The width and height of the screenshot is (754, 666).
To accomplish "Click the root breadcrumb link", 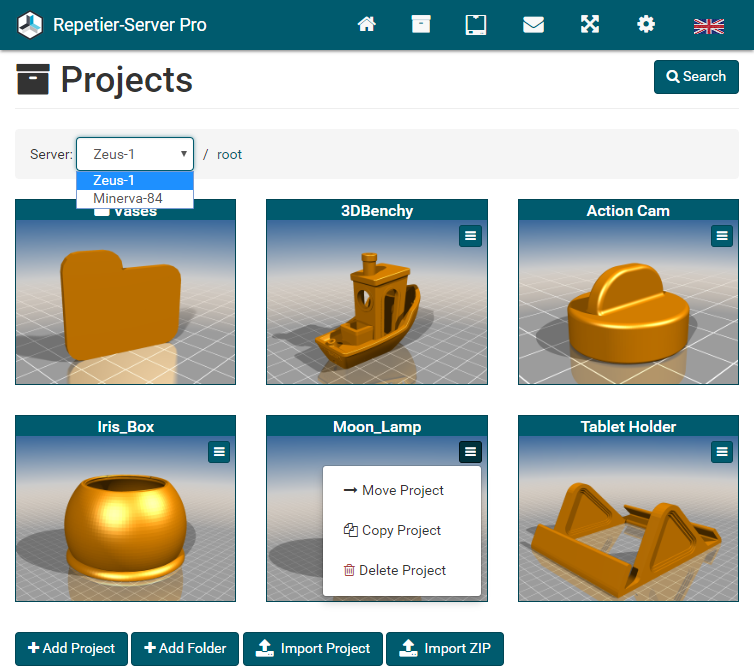I will (x=229, y=154).
